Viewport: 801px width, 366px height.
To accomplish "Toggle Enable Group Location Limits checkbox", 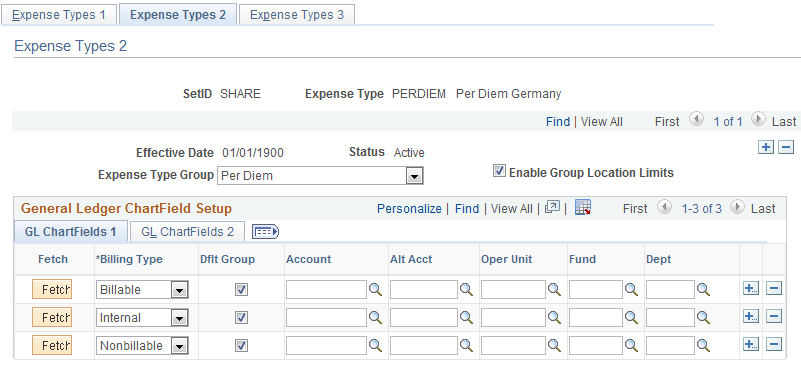I will pos(499,172).
